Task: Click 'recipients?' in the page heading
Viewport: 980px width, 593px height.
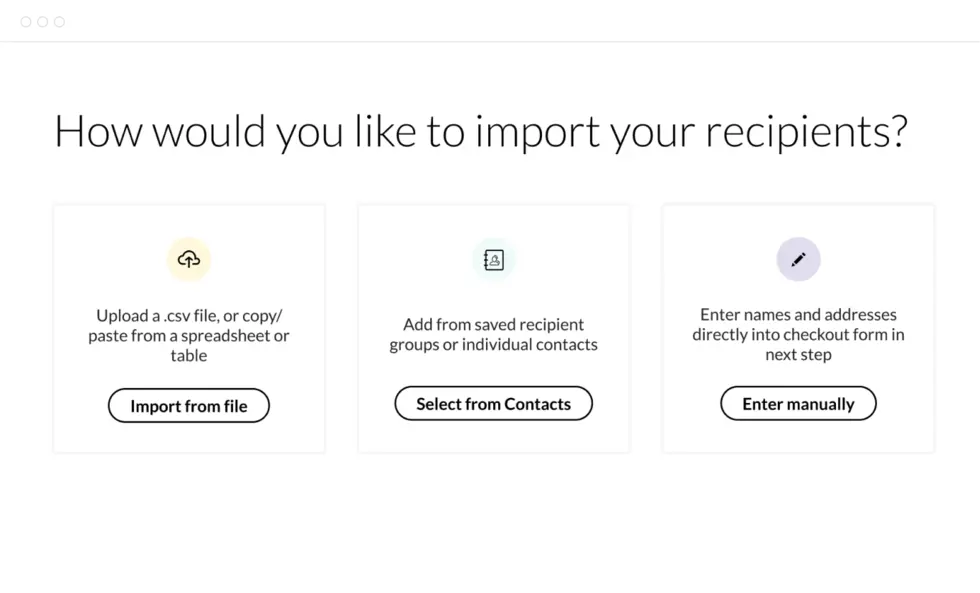Action: point(806,132)
